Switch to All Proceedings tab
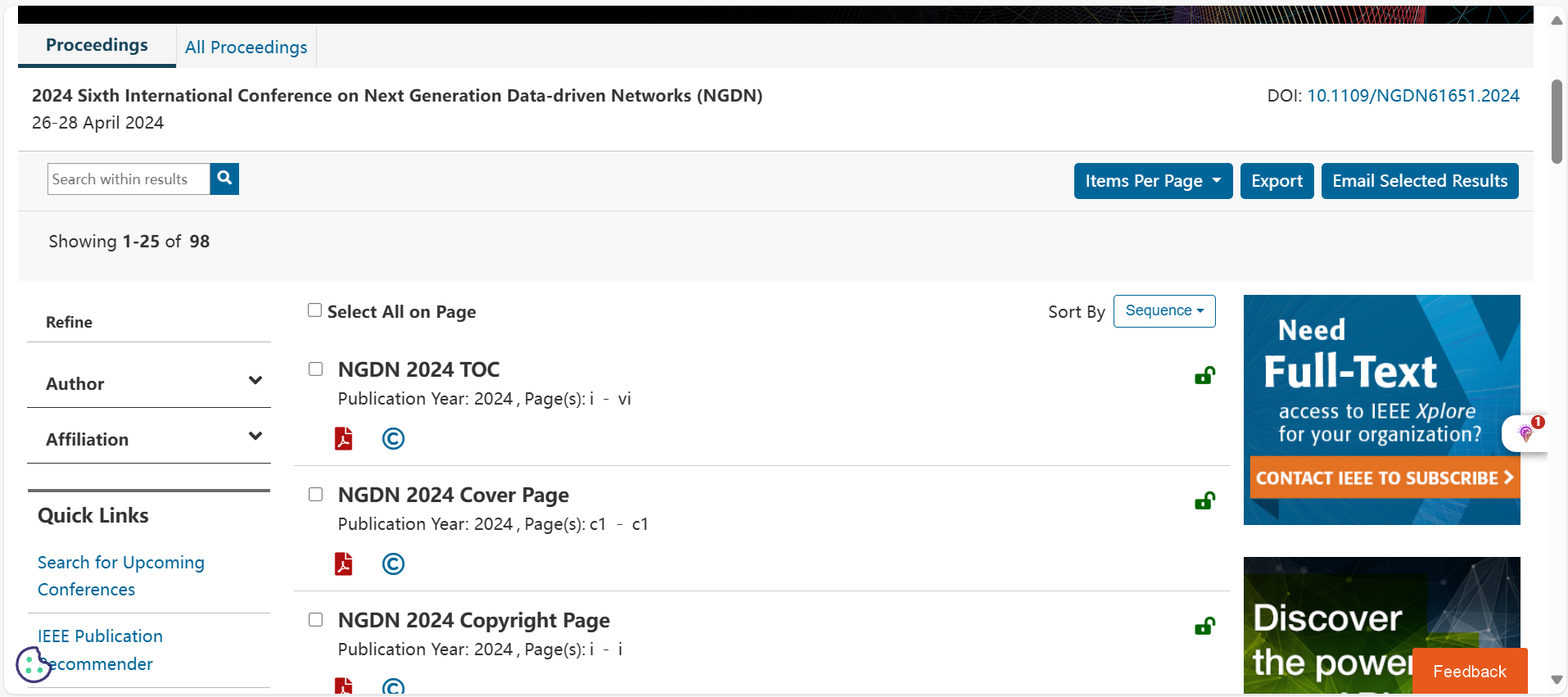Viewport: 1568px width, 697px height. 246,48
